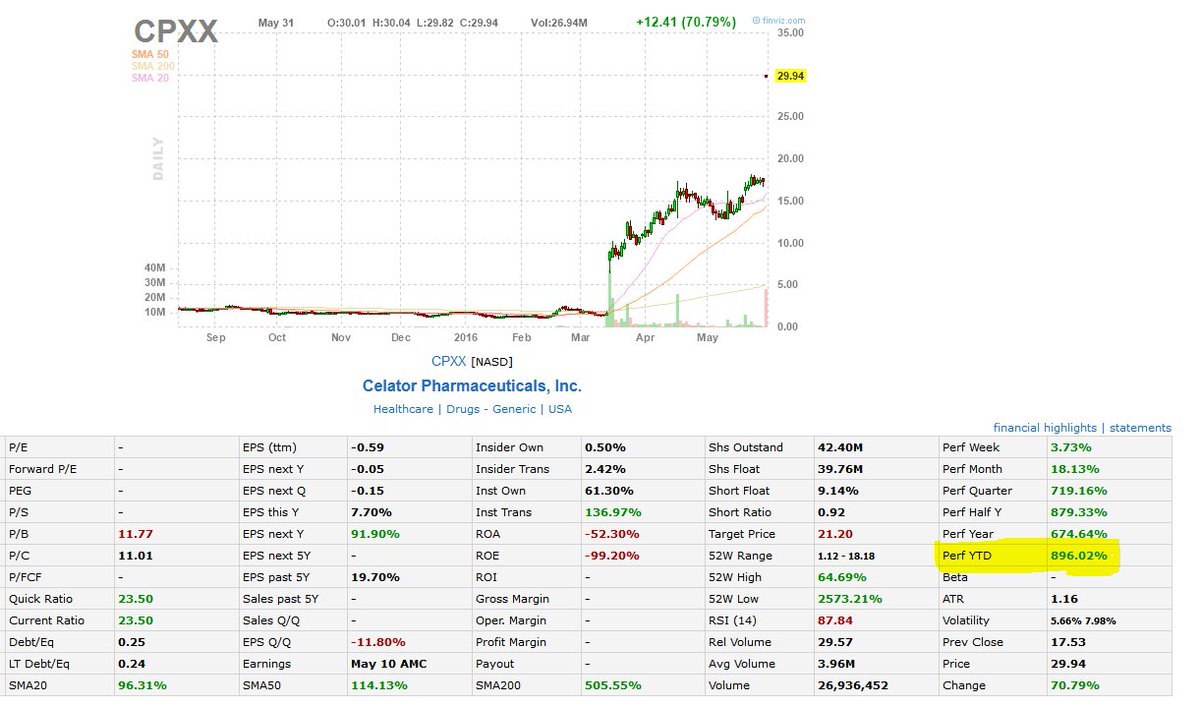Open the USA country filter link
This screenshot has width=1200, height=707.
click(560, 408)
